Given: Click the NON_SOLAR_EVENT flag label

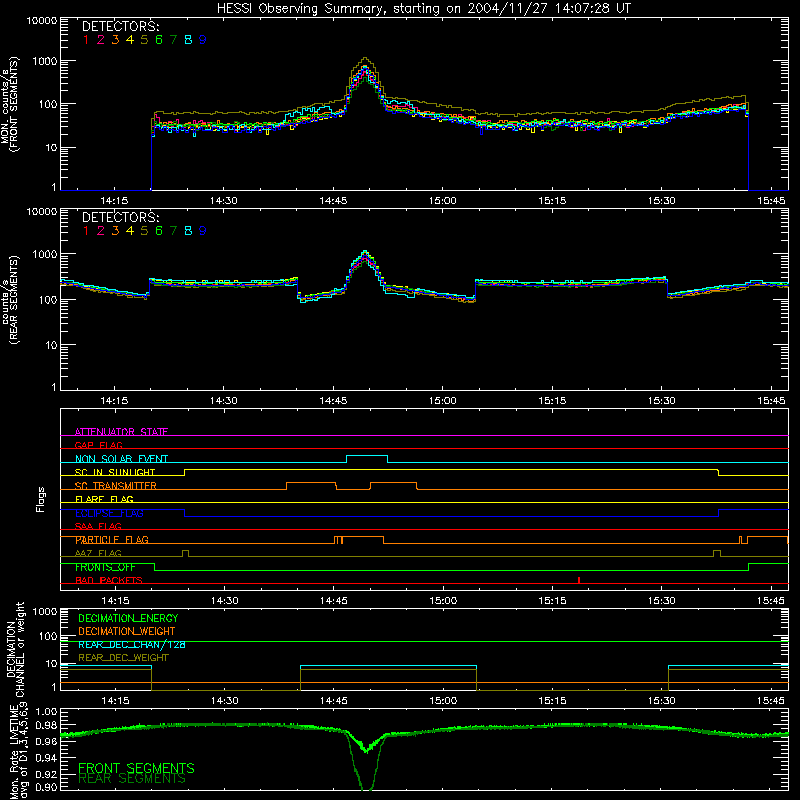Looking at the screenshot, I should pos(121,459).
